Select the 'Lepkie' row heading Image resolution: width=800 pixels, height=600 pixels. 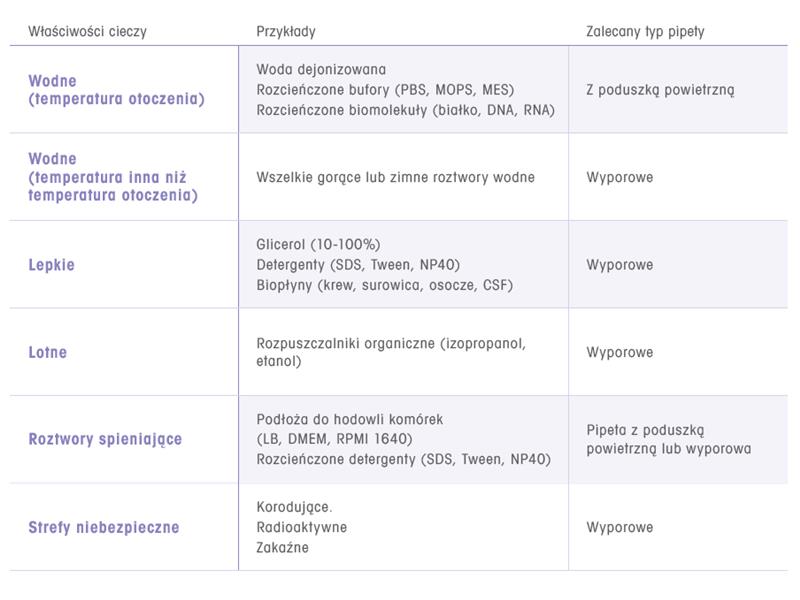(52, 265)
